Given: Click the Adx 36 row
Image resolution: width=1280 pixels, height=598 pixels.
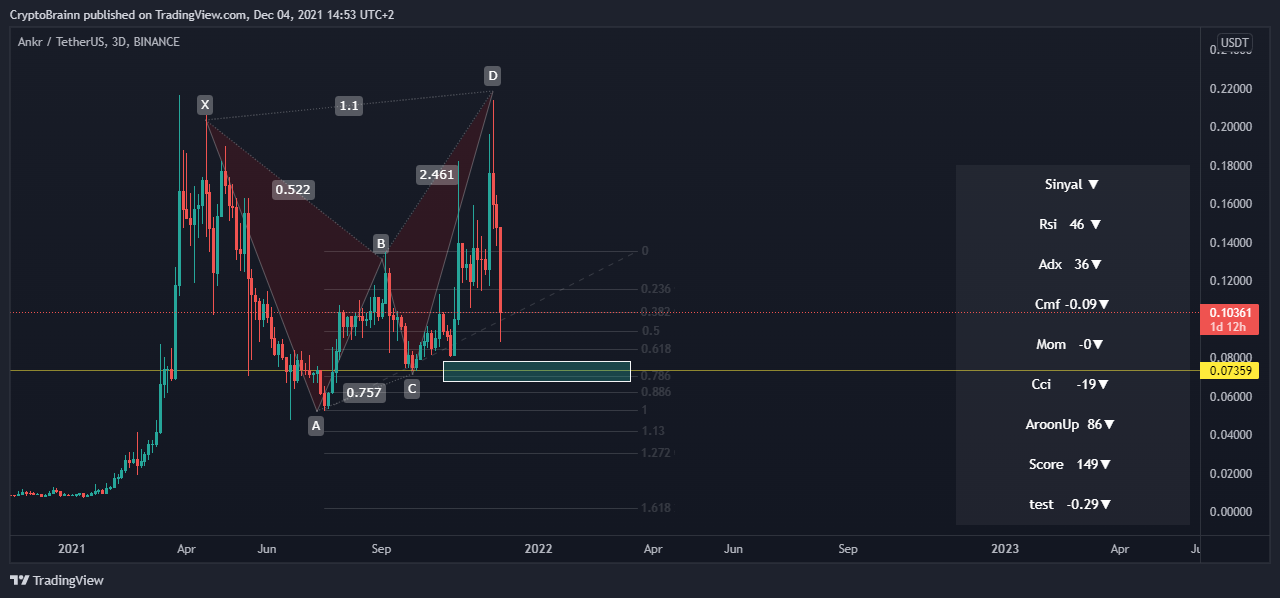Looking at the screenshot, I should 1072,265.
